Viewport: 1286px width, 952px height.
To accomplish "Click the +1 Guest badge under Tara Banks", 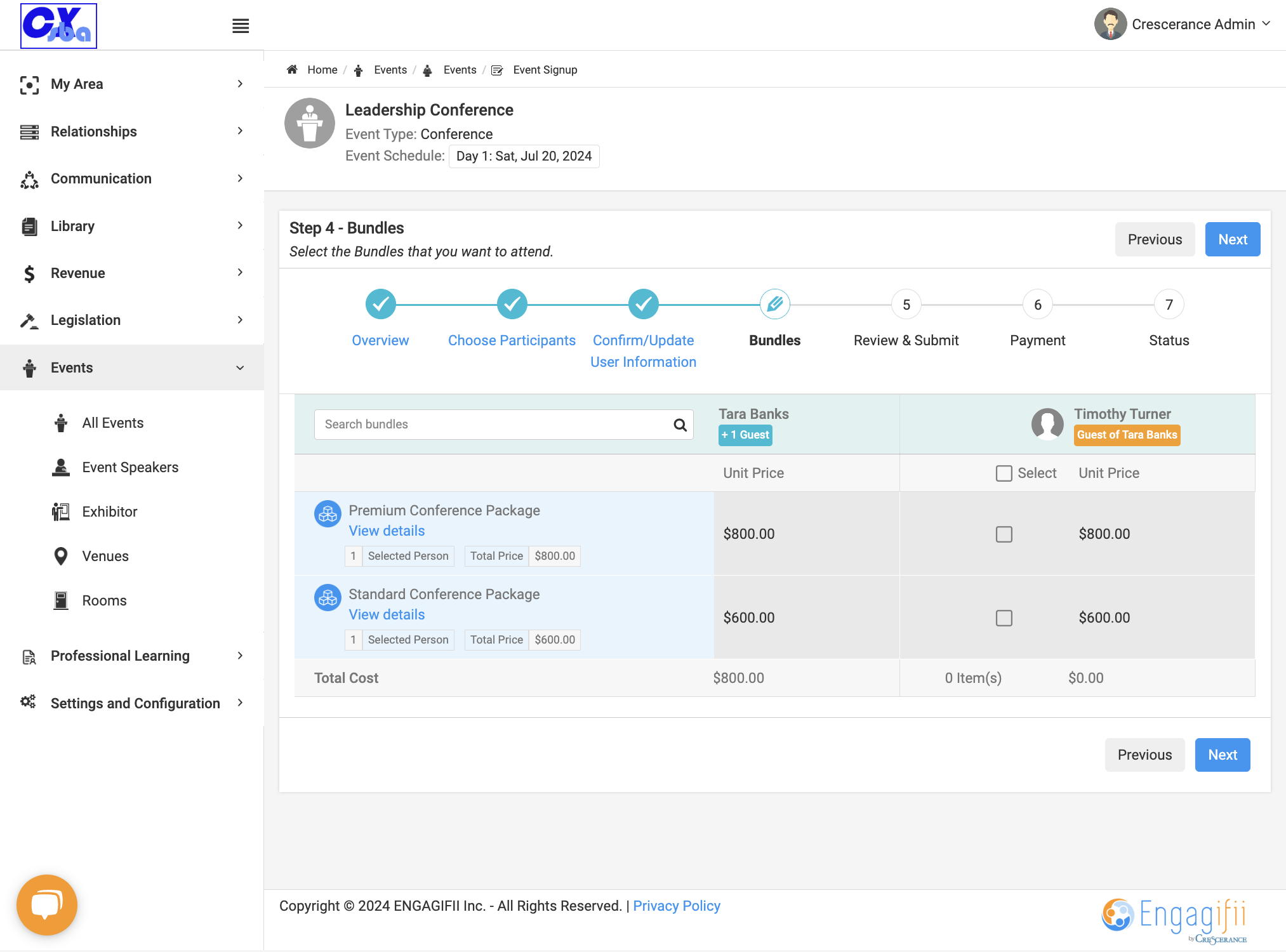I will 745,435.
